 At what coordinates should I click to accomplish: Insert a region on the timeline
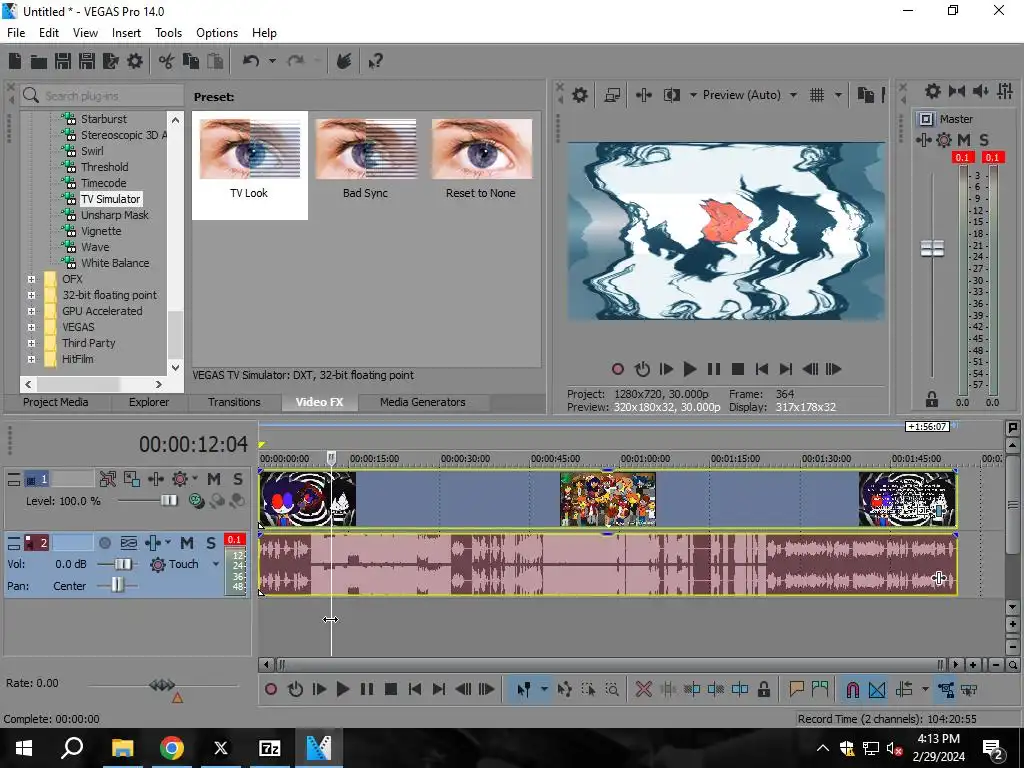820,689
